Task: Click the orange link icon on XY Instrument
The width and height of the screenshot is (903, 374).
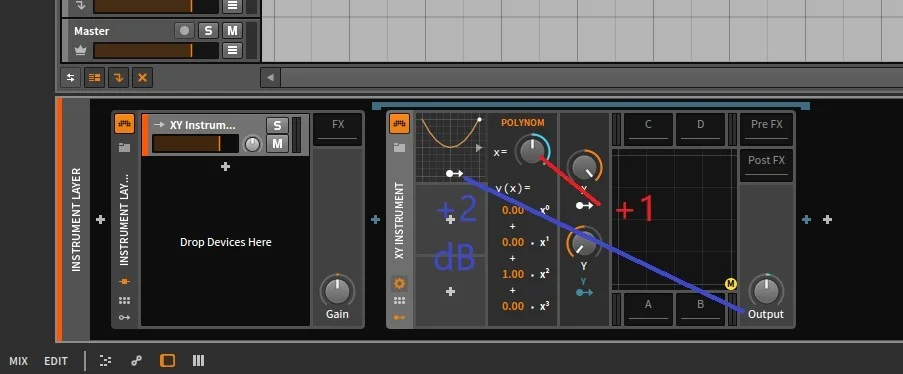Action: 399,318
